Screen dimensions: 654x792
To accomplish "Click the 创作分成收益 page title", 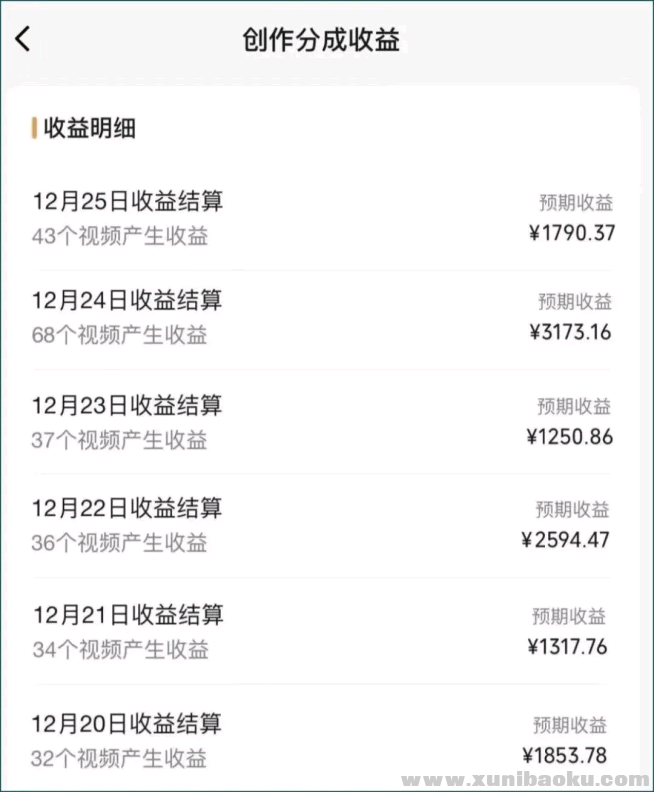I will coord(321,40).
